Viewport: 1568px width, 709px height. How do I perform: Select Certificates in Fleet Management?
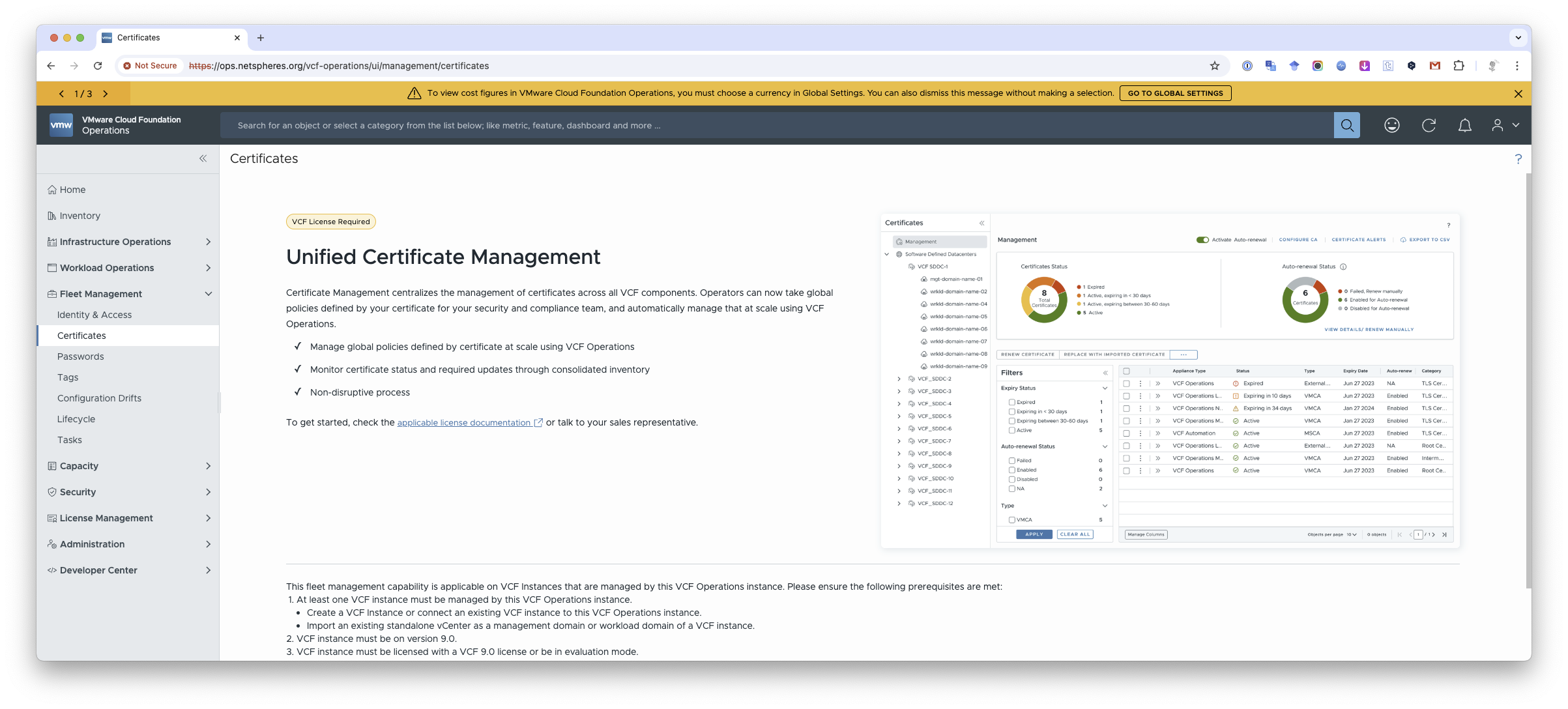(x=128, y=336)
